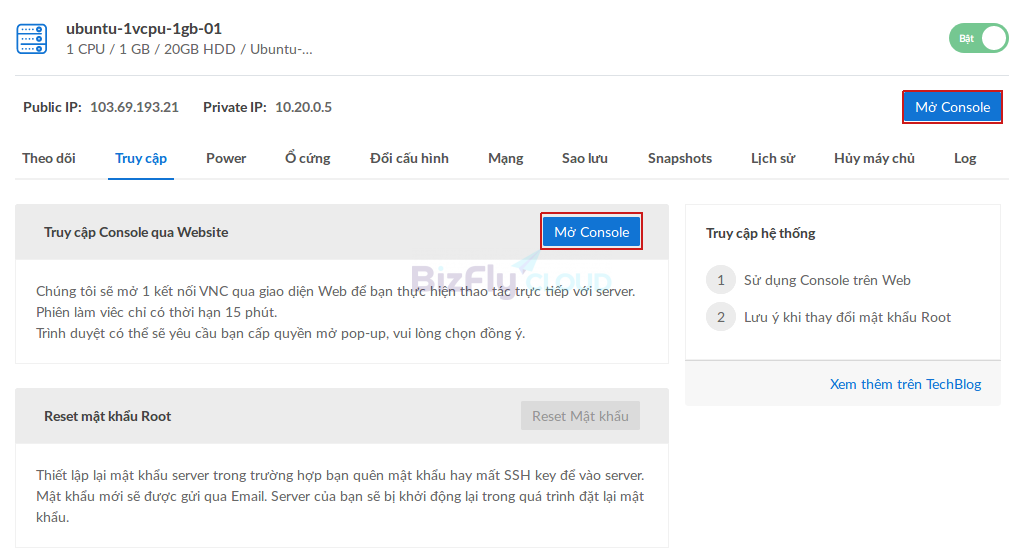
Task: Click step number 1 circle
Action: coord(721,280)
